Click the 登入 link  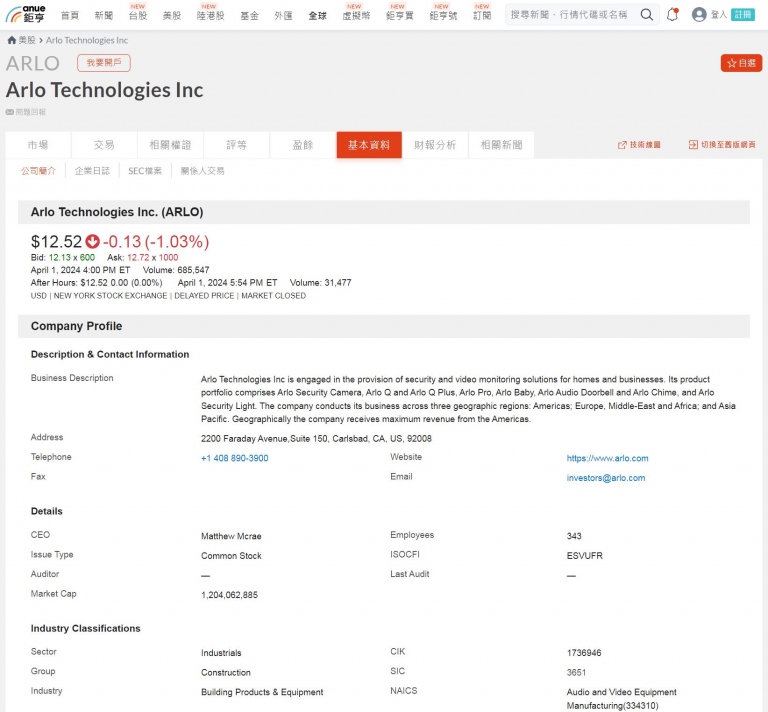coord(719,15)
